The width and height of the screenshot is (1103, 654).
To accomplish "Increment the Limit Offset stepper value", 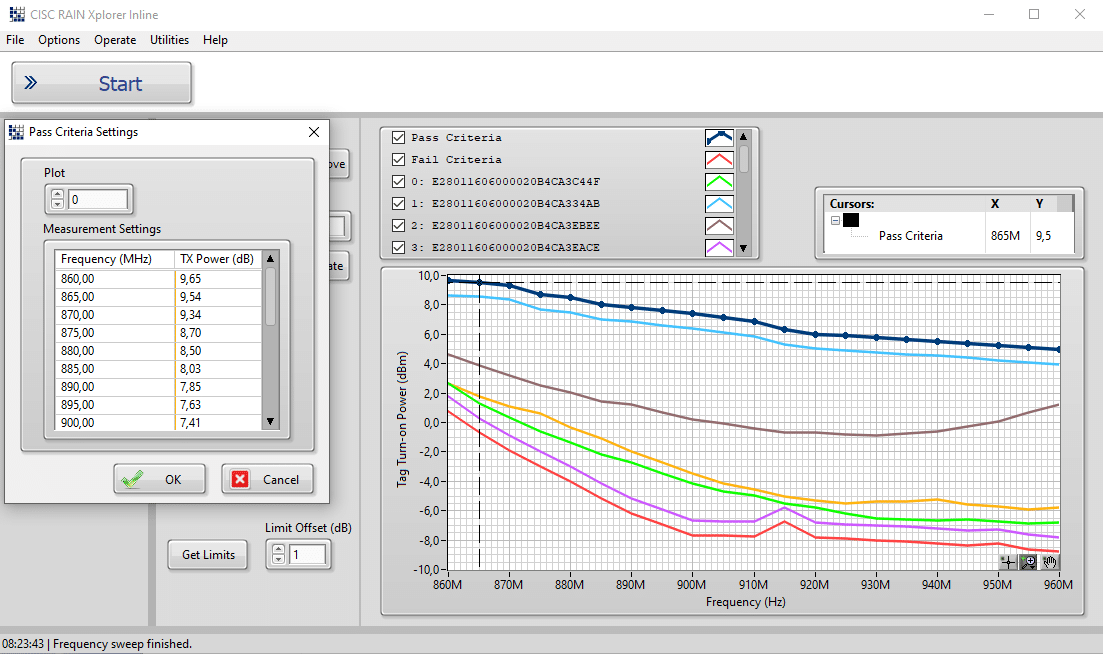I will click(278, 548).
